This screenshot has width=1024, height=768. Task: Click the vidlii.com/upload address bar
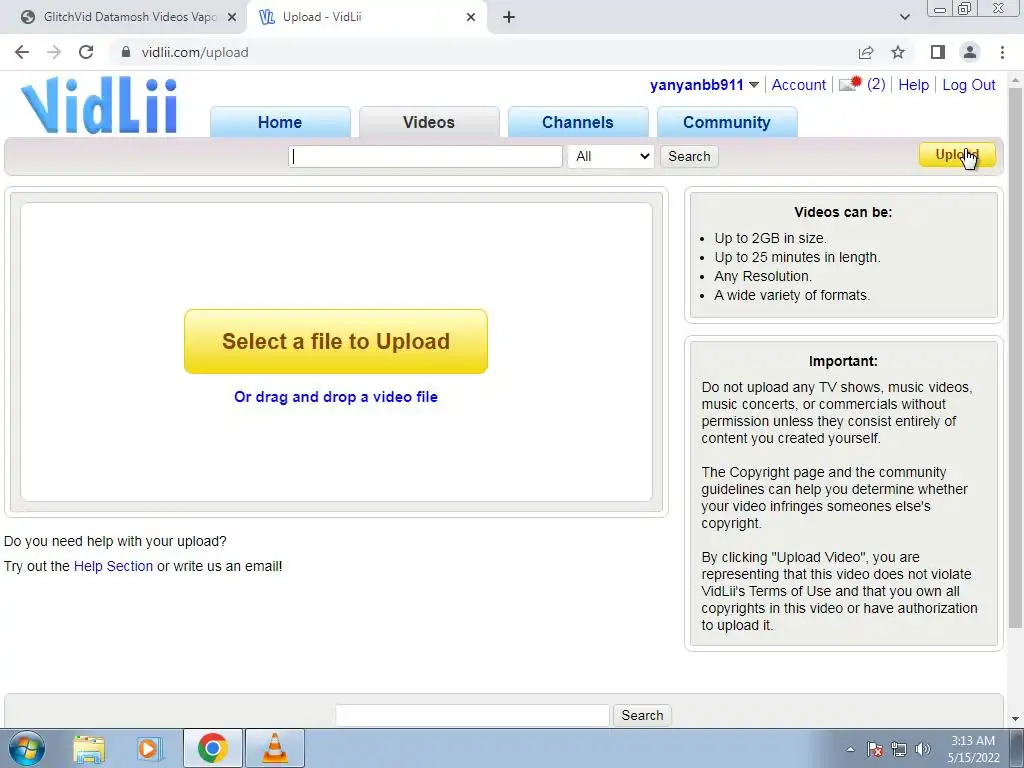483,52
